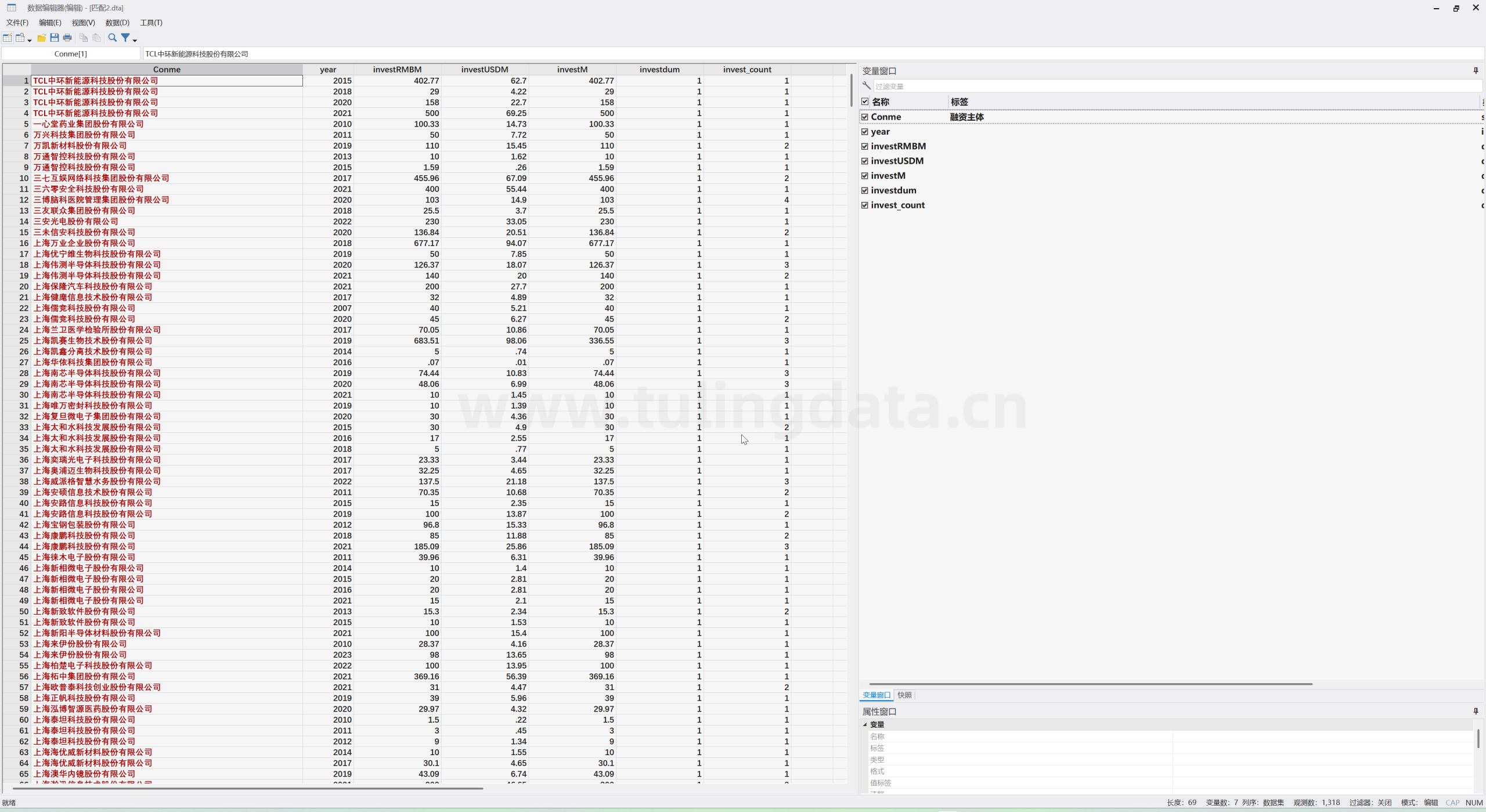The height and width of the screenshot is (812, 1486).
Task: Uncheck the investRMBM variable checkbox
Action: [x=865, y=146]
